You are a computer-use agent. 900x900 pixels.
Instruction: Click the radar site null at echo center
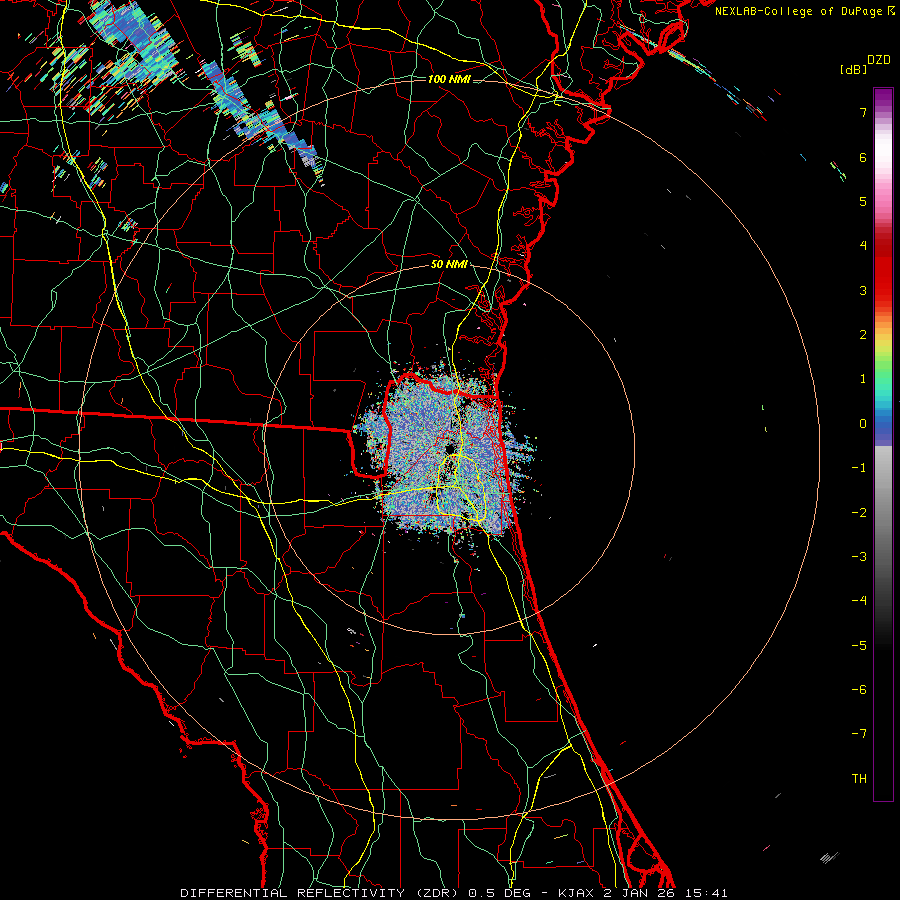[449, 448]
